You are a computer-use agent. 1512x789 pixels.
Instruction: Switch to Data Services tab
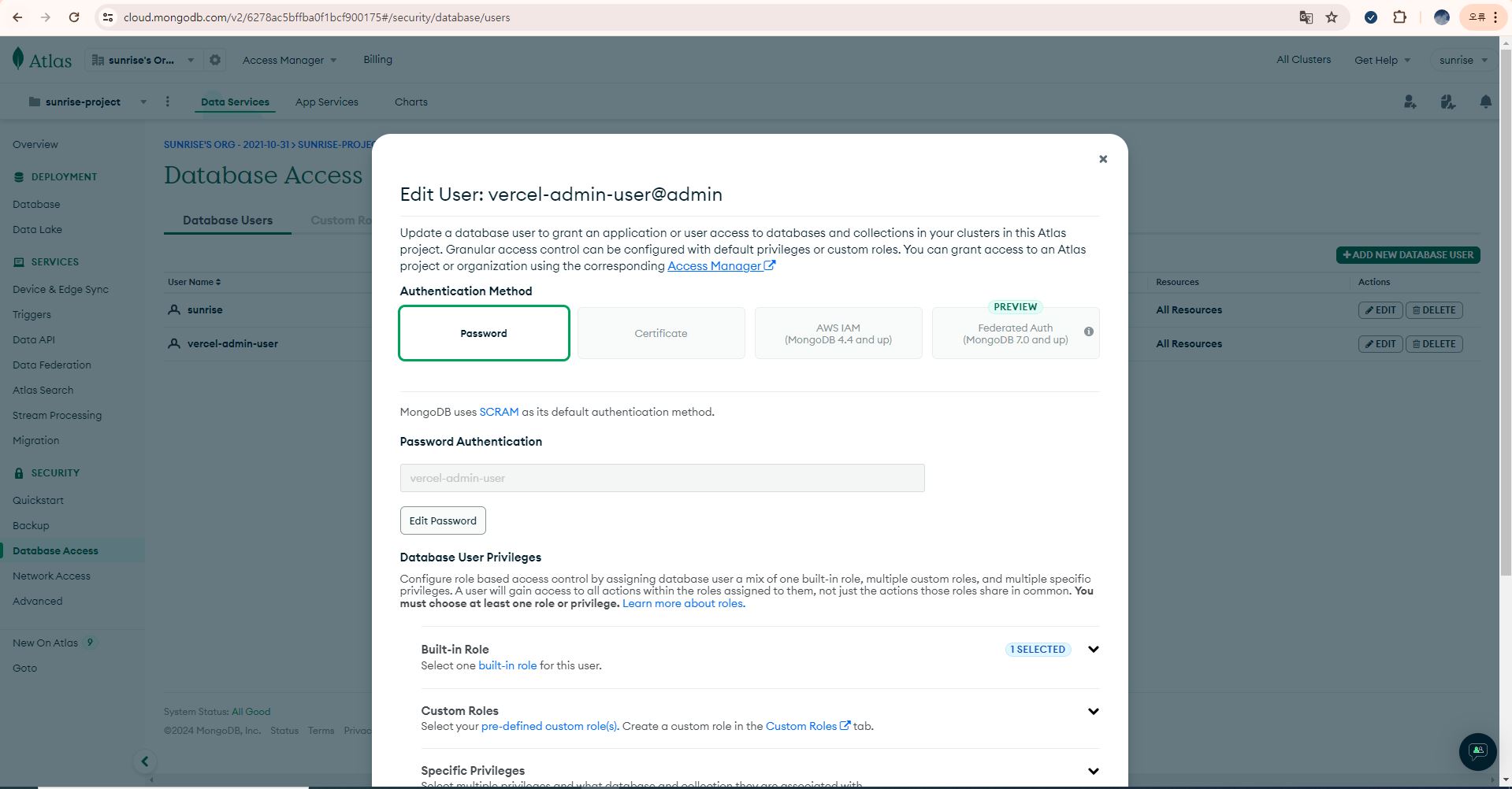(235, 102)
